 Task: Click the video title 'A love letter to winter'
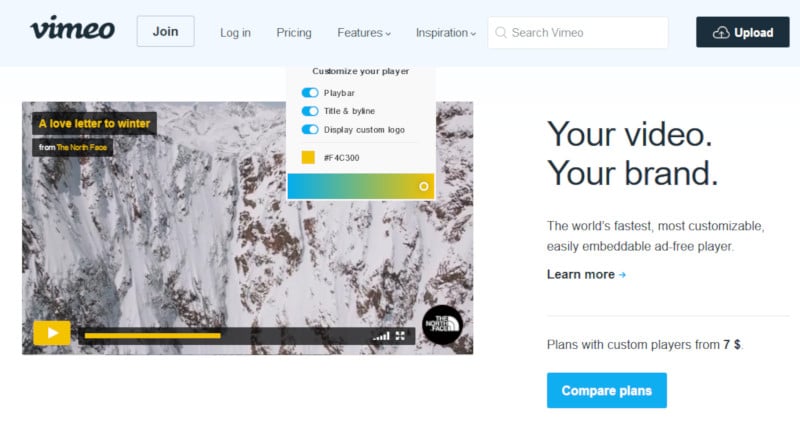click(x=94, y=123)
